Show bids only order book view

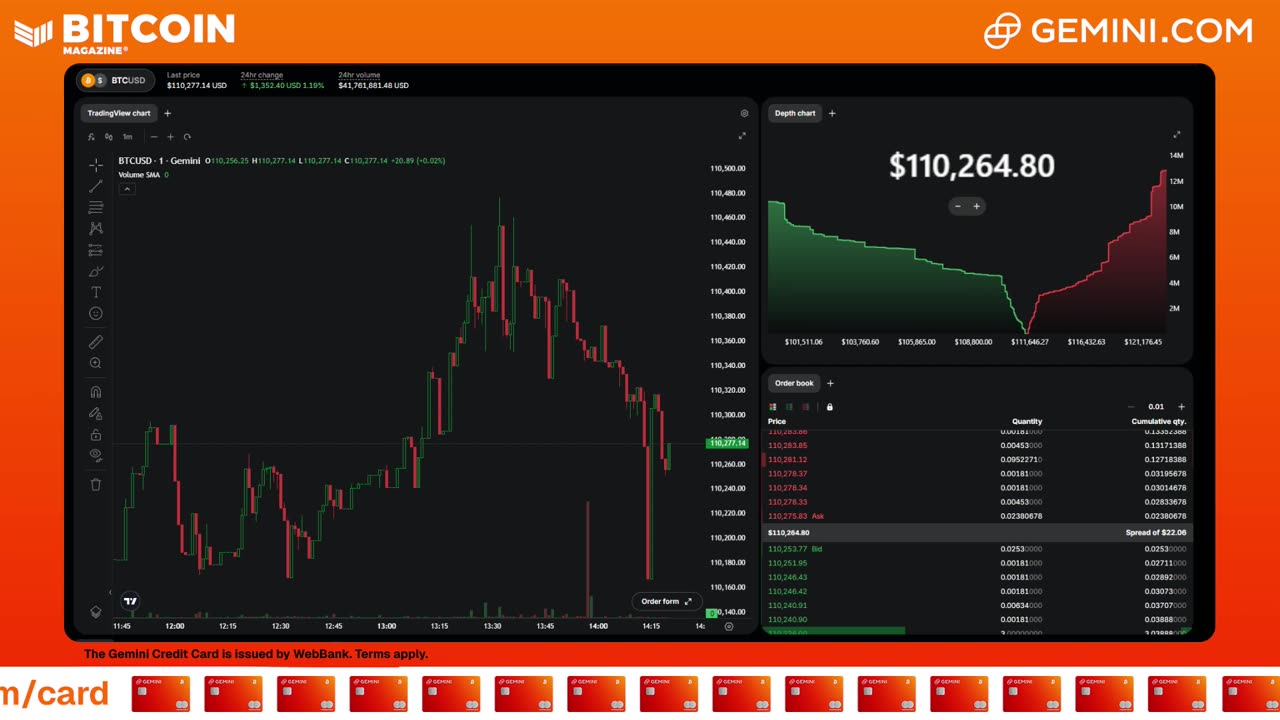click(789, 407)
